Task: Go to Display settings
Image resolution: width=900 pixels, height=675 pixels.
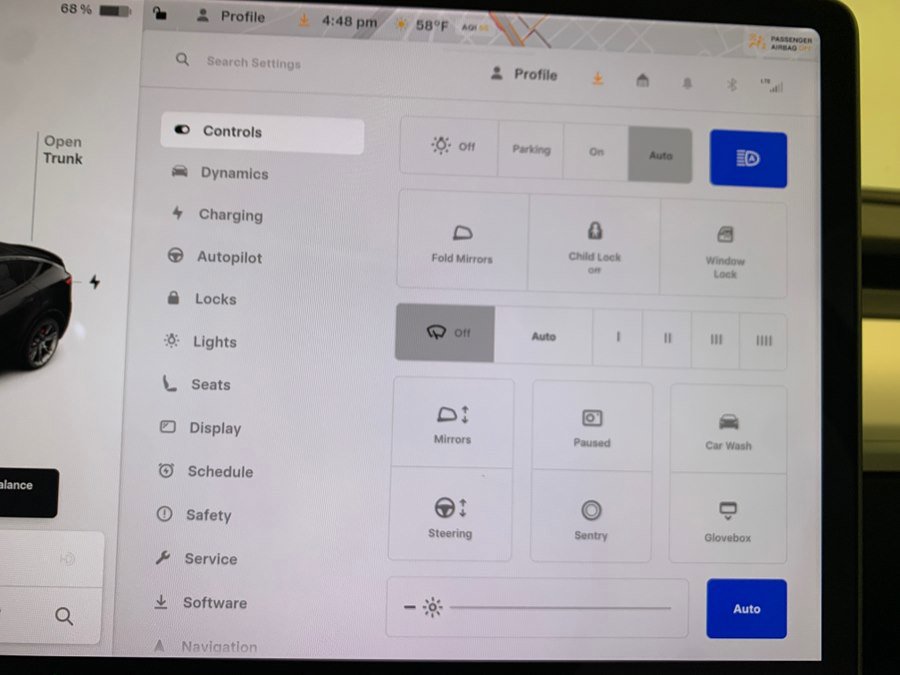Action: tap(200, 428)
